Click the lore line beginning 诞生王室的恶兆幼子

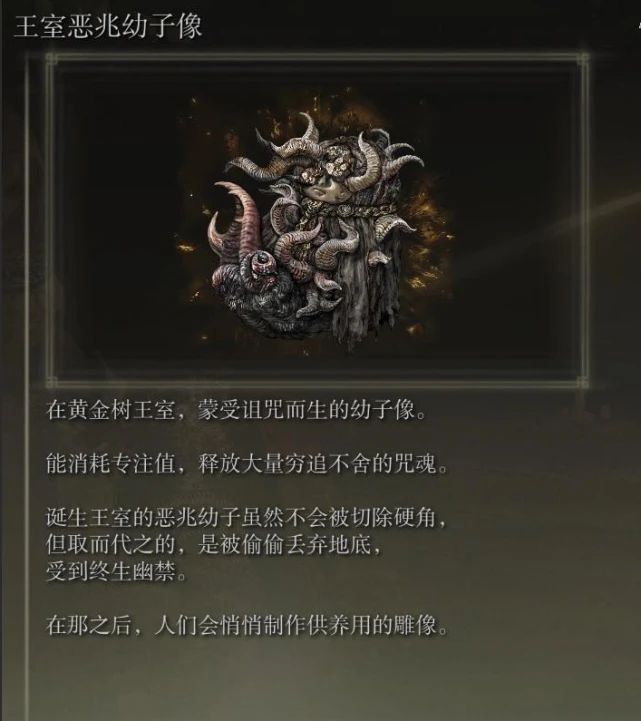(246, 518)
